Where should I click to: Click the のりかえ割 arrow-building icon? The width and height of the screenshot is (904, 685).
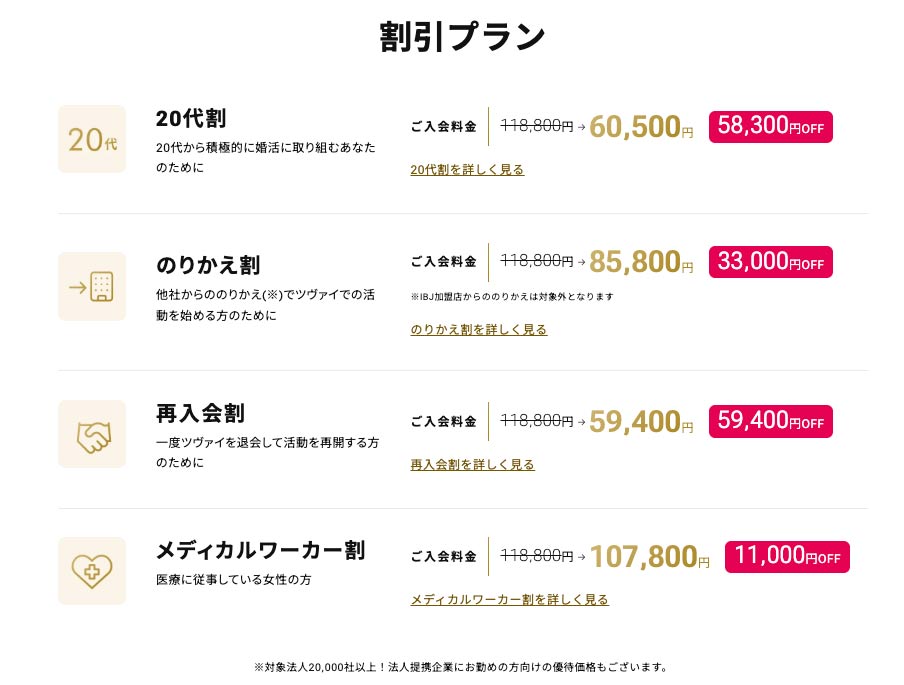coord(92,287)
